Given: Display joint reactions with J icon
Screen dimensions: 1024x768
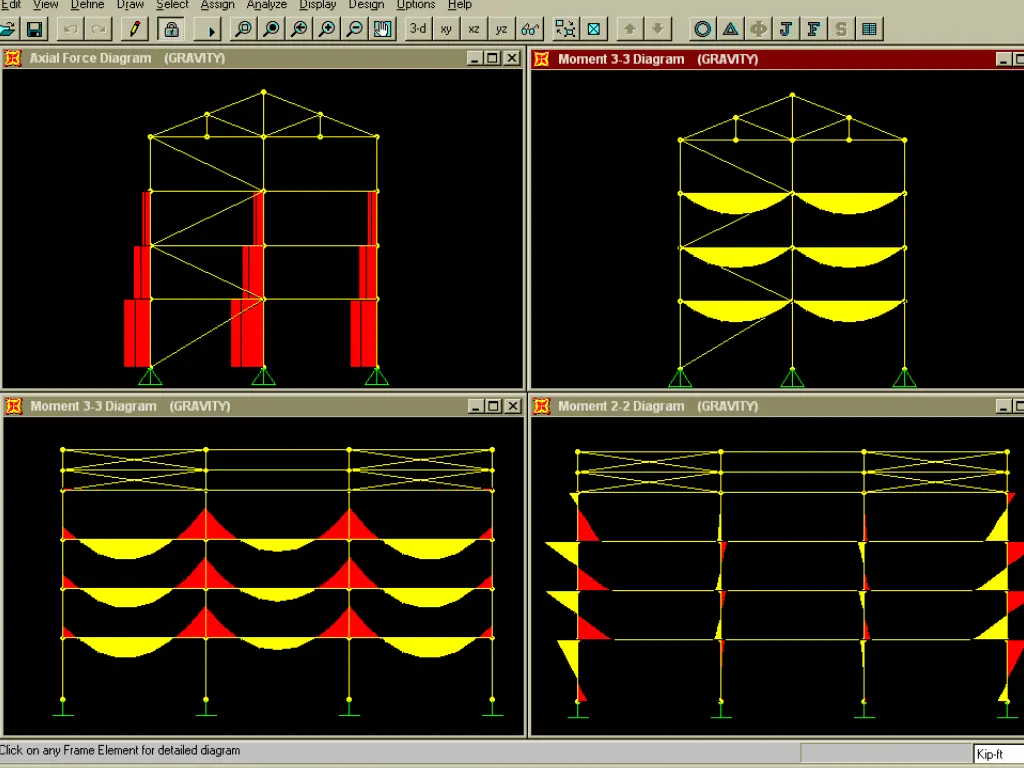Looking at the screenshot, I should click(786, 29).
